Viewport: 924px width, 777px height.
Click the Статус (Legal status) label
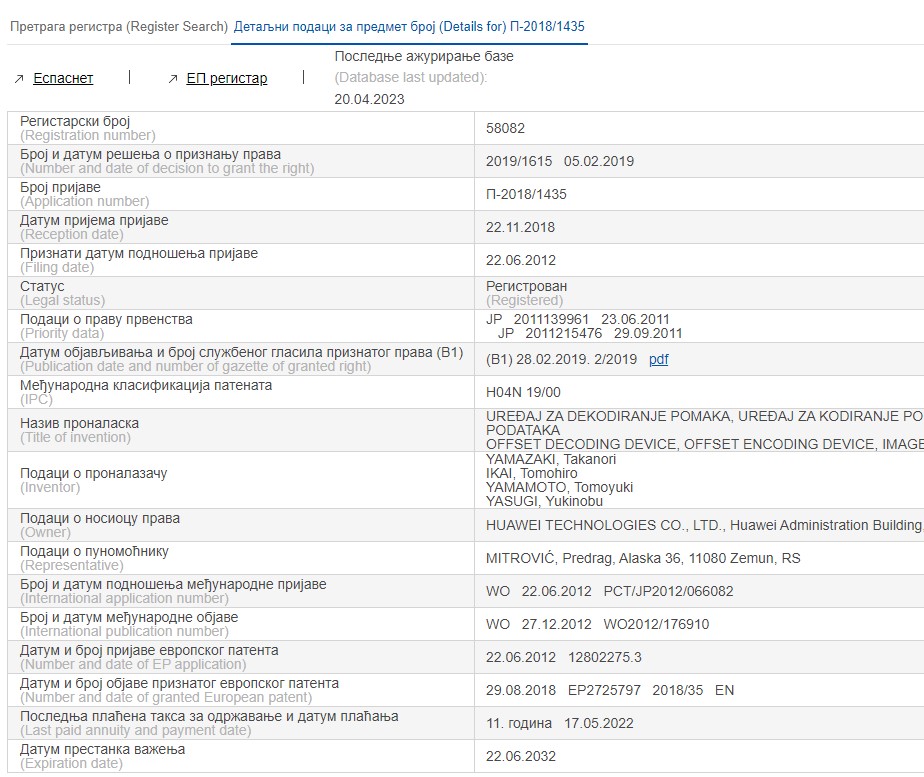[62, 293]
